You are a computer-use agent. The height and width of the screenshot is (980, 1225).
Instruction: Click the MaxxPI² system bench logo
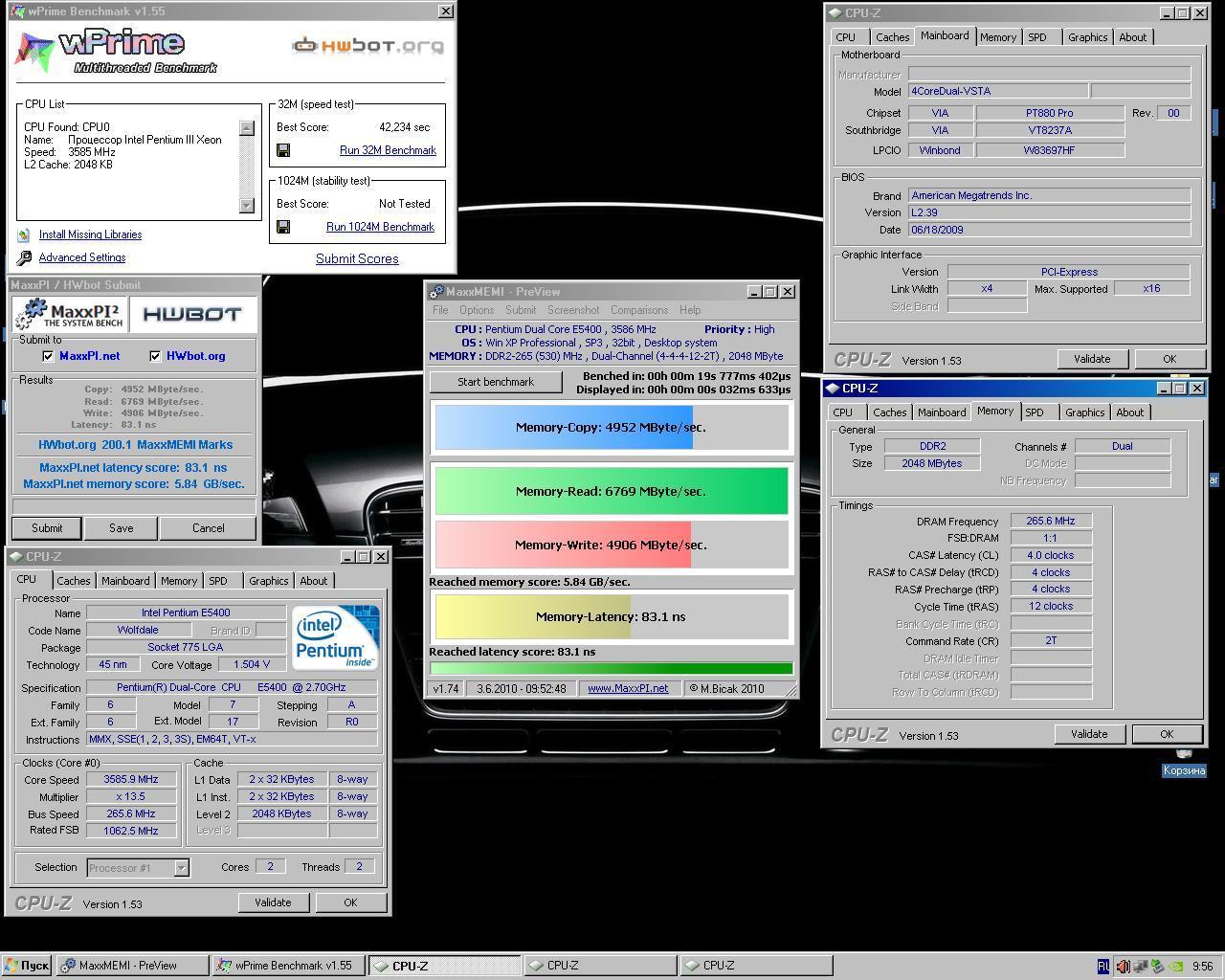[71, 315]
